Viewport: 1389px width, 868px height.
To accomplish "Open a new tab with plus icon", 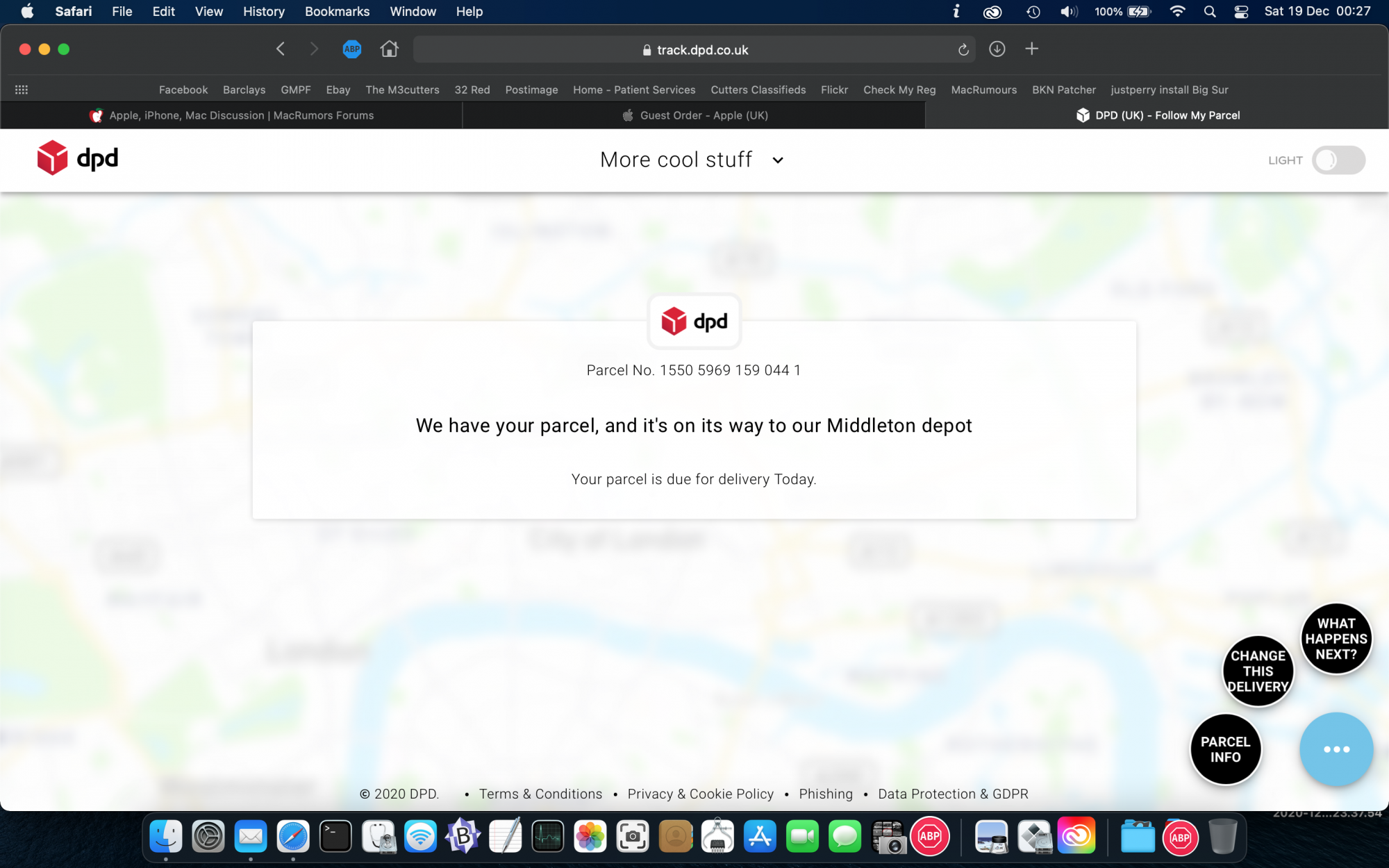I will tap(1031, 49).
